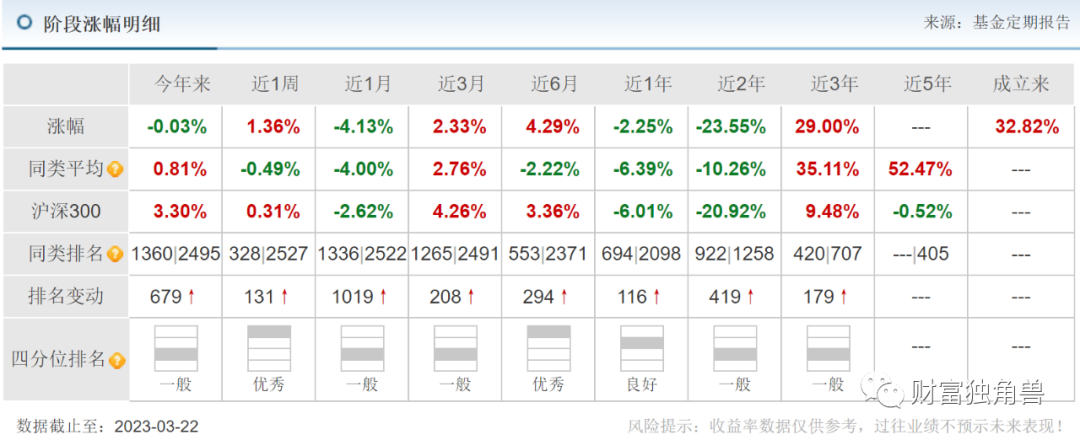Click 来源：基金定期报告 source text
The width and height of the screenshot is (1080, 440).
pyautogui.click(x=996, y=23)
